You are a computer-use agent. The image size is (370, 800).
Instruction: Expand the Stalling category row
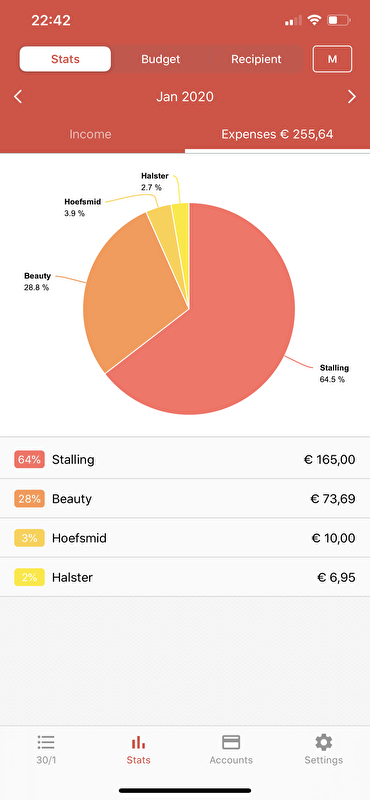click(185, 459)
